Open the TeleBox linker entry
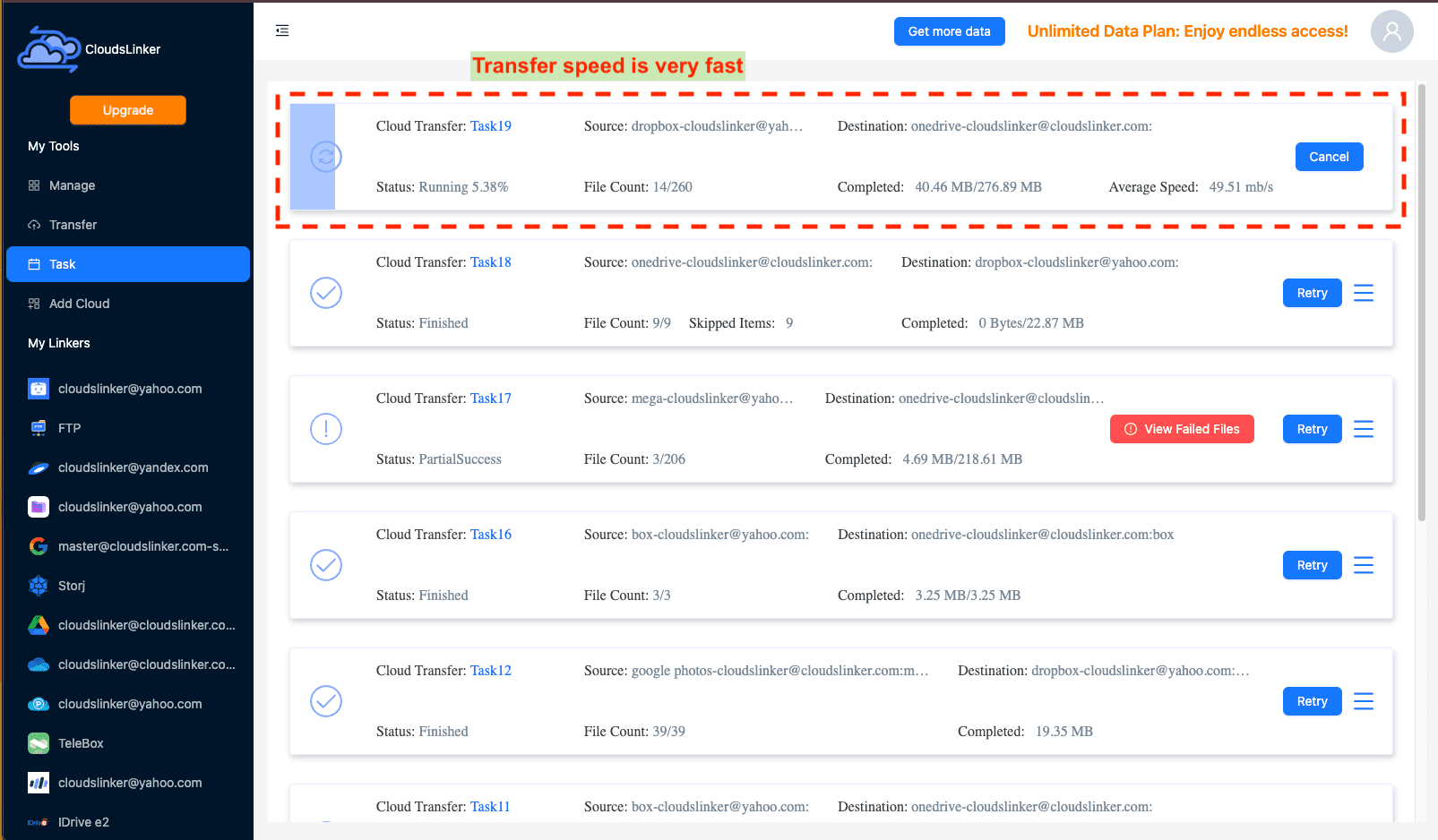The height and width of the screenshot is (840, 1438). tap(128, 743)
